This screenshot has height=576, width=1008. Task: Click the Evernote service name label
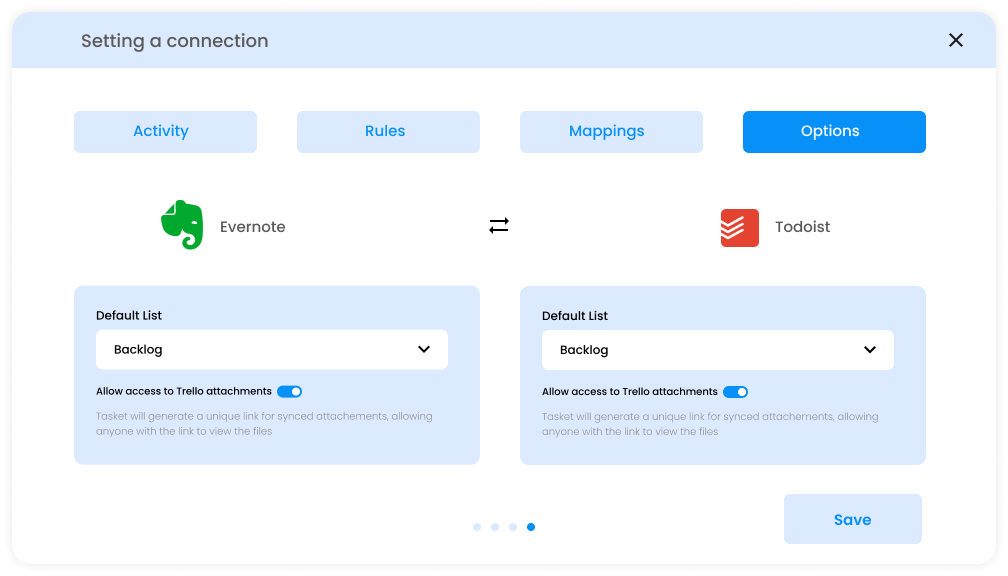coord(253,227)
